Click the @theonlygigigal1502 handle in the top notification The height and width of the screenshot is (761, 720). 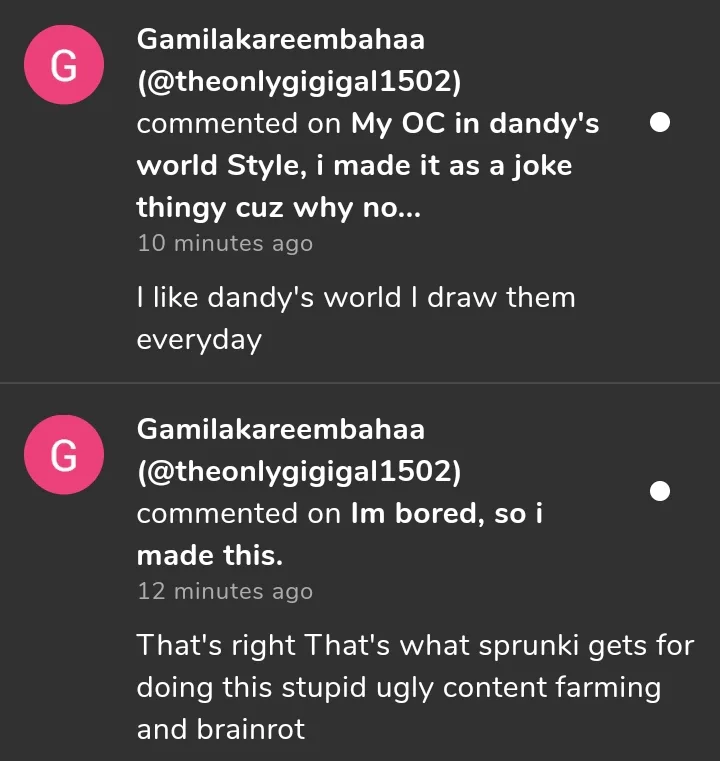point(298,82)
